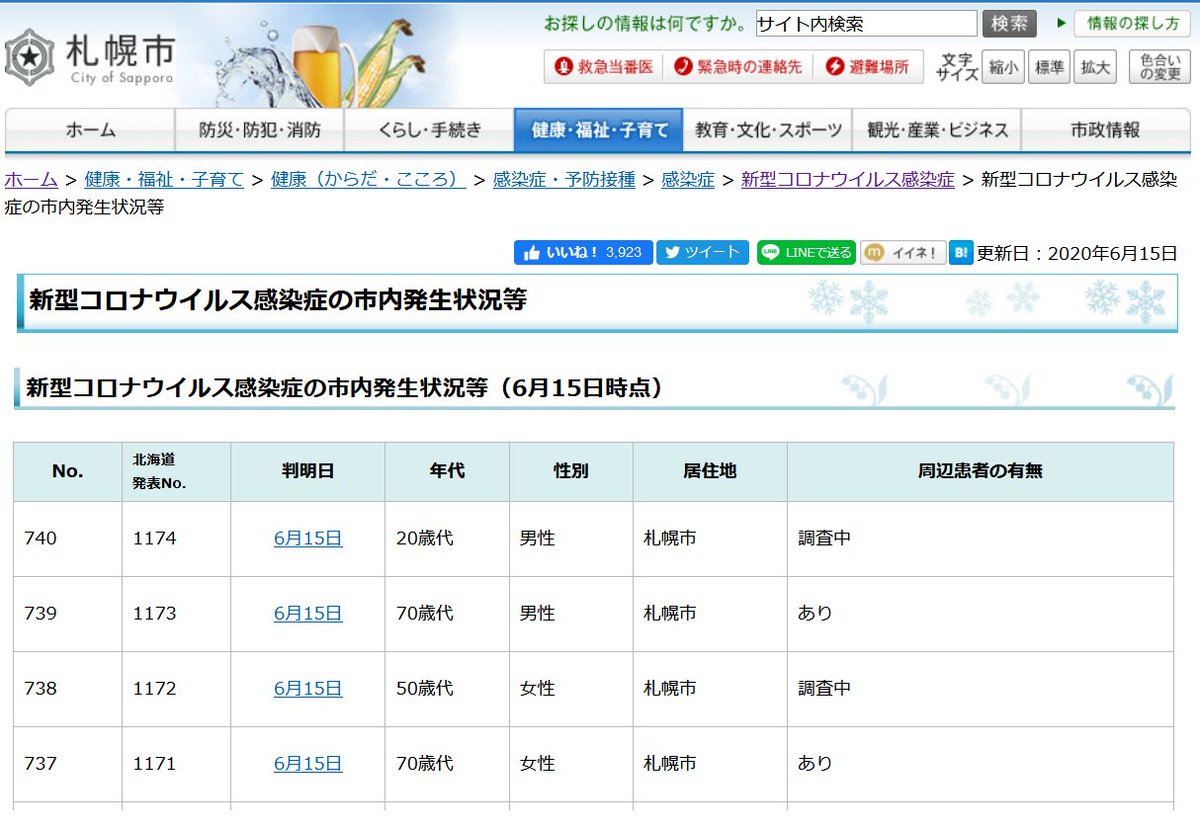
Task: Click the Facebook いいね! like button
Action: [x=583, y=252]
